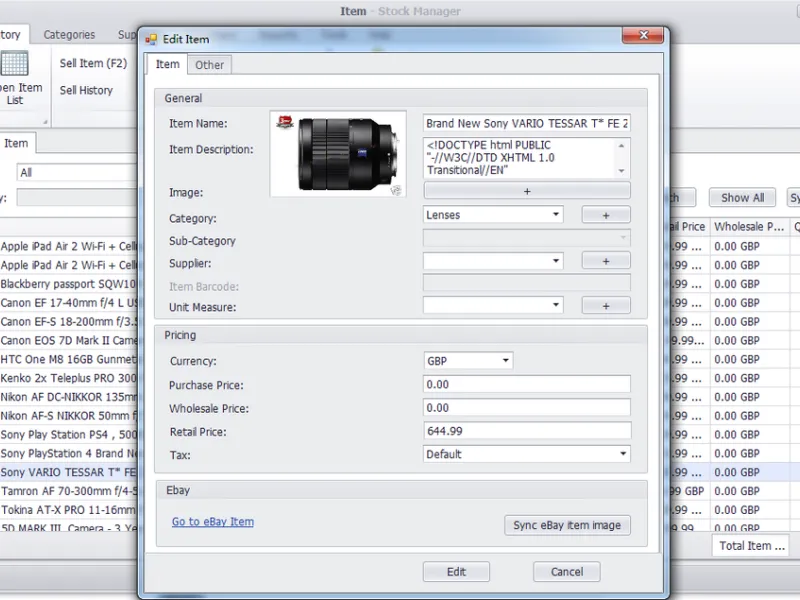This screenshot has width=800, height=600.
Task: Select the Kenko 2x Teleplus PRO 300 row
Action: (x=68, y=378)
